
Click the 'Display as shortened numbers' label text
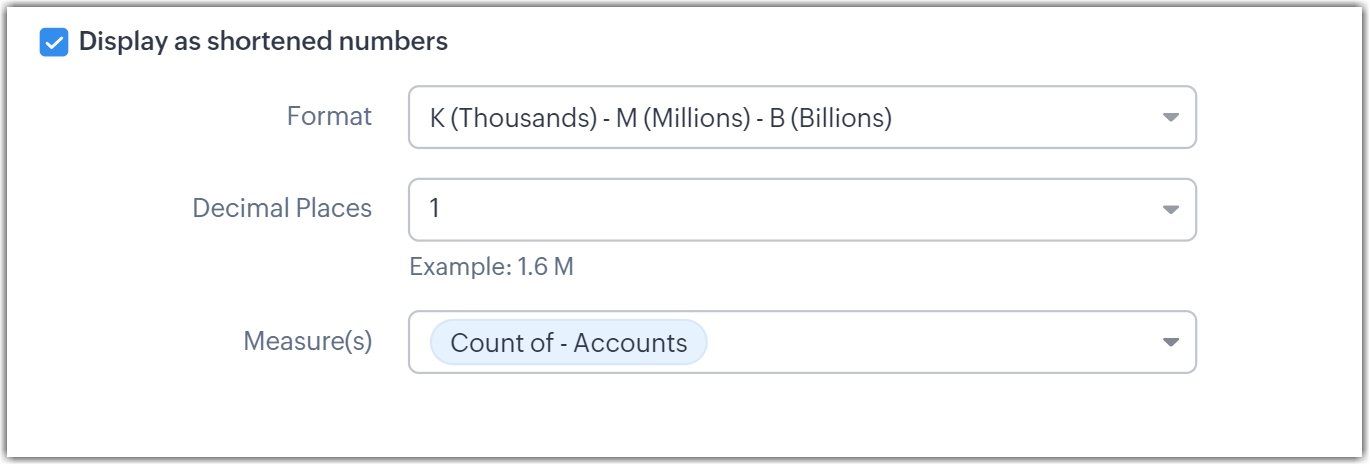[263, 42]
